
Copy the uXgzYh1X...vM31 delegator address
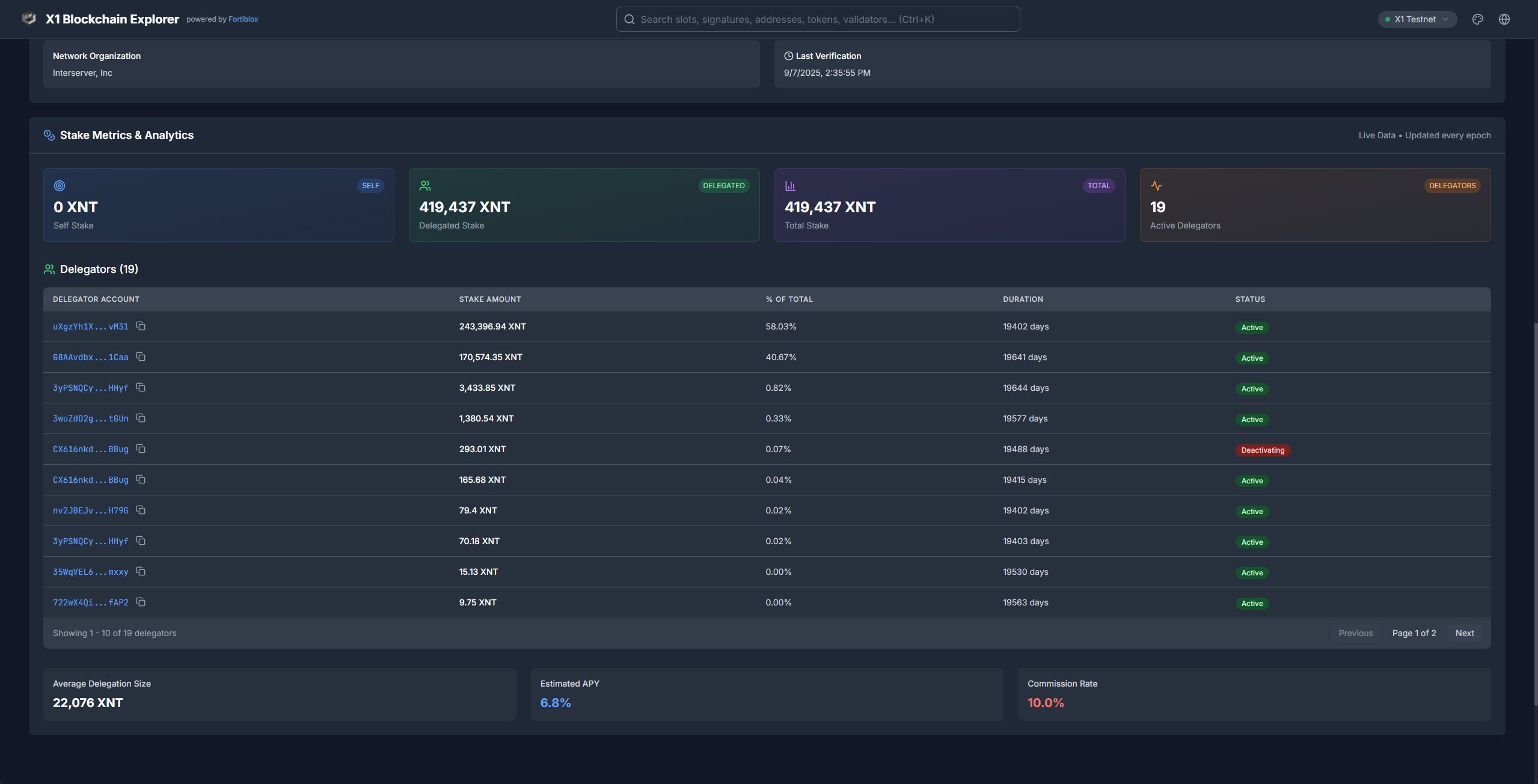click(141, 326)
